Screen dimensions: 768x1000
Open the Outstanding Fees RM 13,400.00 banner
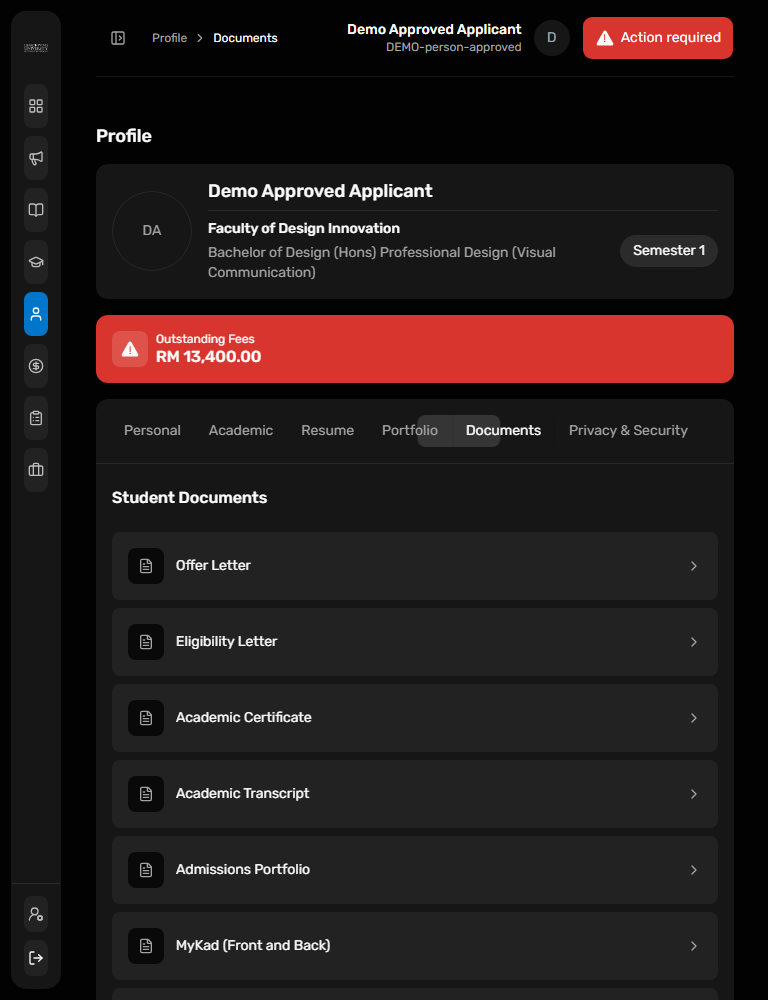[x=415, y=349]
